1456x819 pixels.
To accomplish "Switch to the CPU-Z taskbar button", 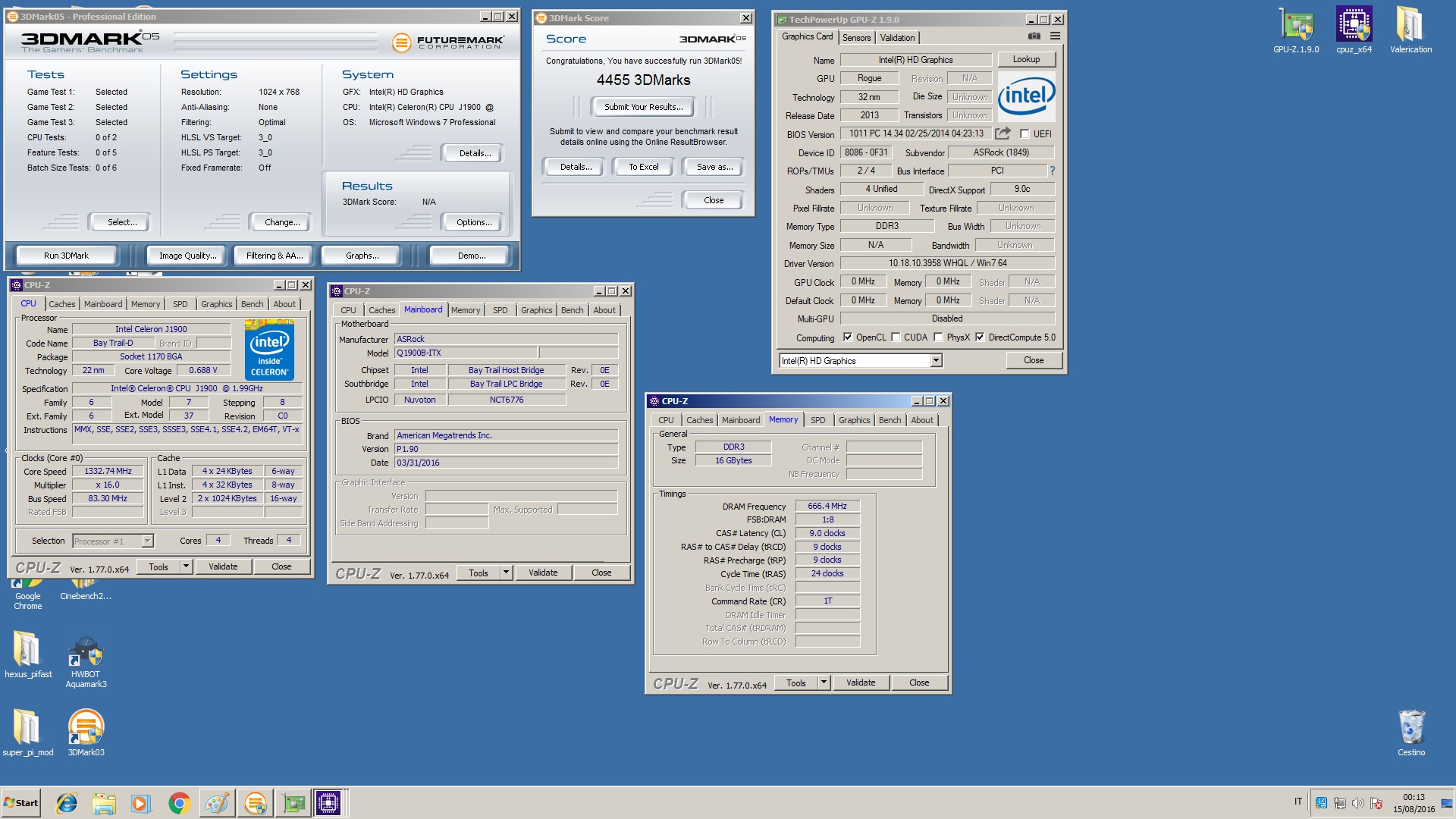I will coord(330,803).
